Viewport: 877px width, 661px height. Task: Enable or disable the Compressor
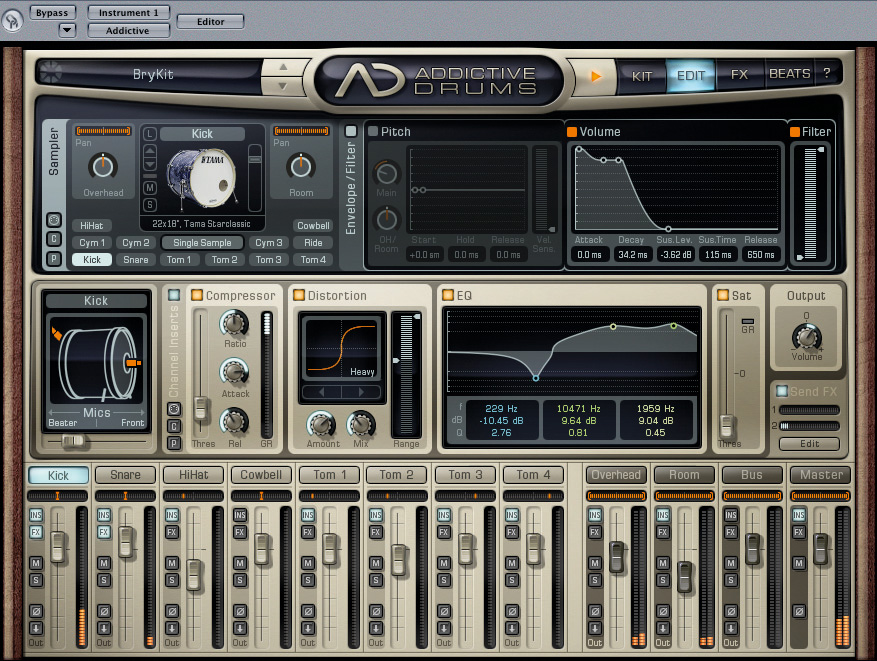pyautogui.click(x=197, y=295)
